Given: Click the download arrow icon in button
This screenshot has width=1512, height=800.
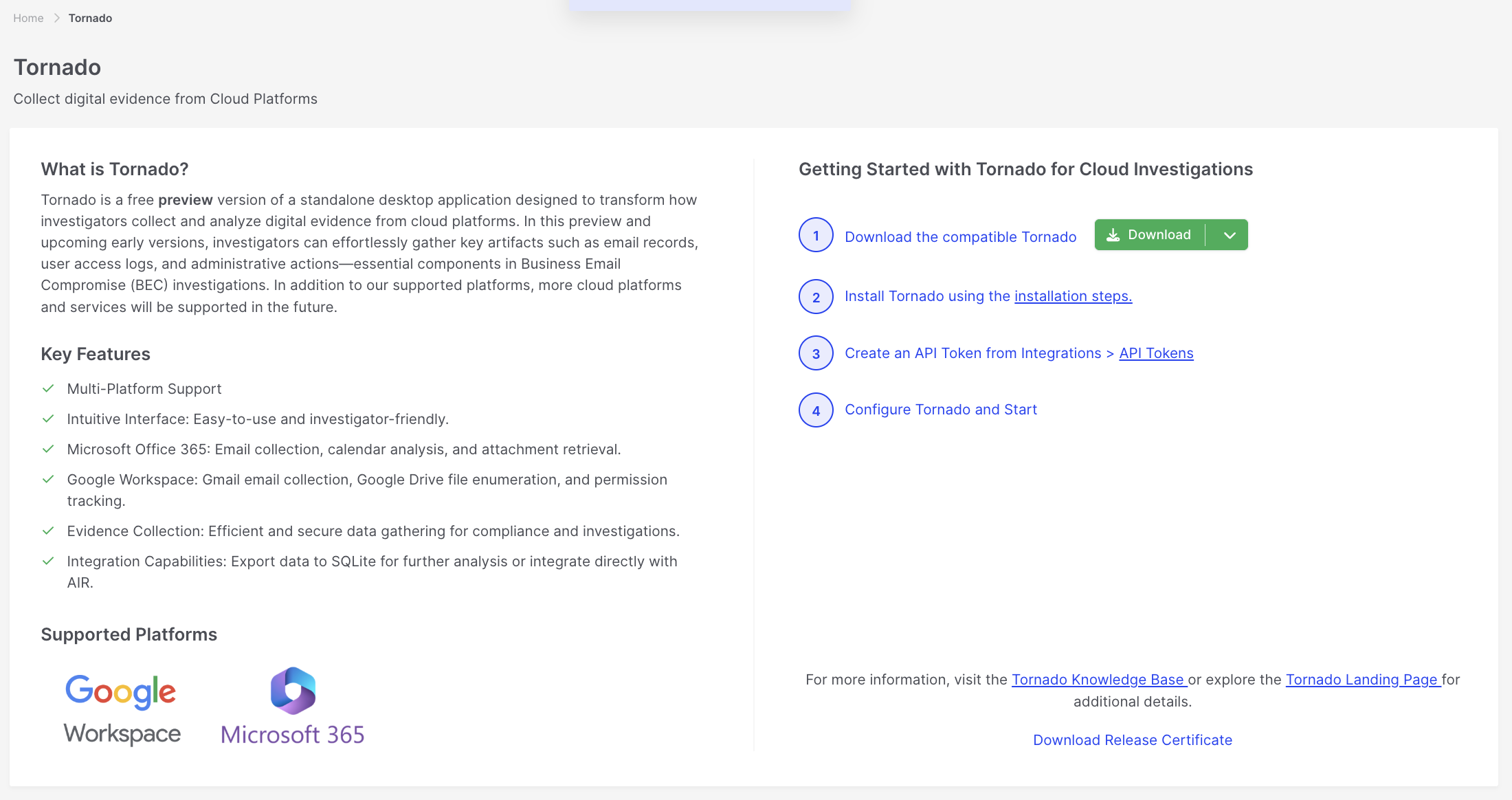Looking at the screenshot, I should 1113,235.
